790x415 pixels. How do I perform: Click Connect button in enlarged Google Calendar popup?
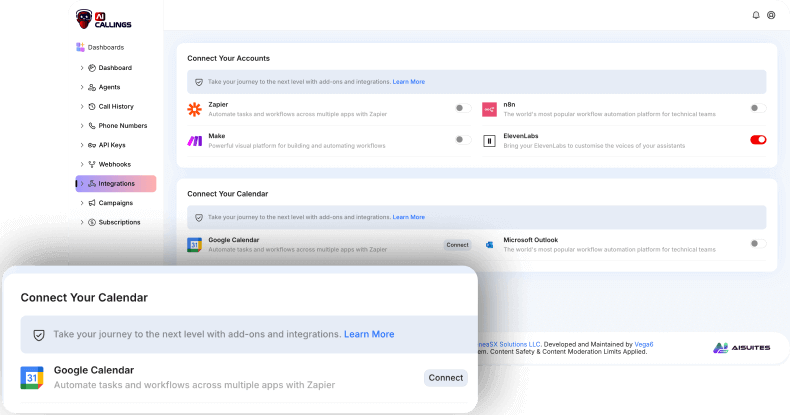pyautogui.click(x=445, y=378)
